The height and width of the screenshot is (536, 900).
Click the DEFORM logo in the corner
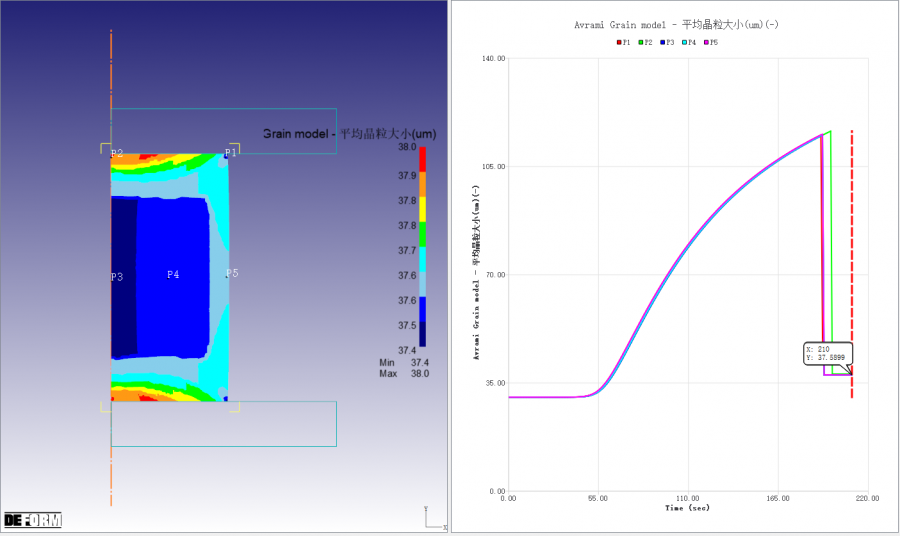[x=33, y=520]
